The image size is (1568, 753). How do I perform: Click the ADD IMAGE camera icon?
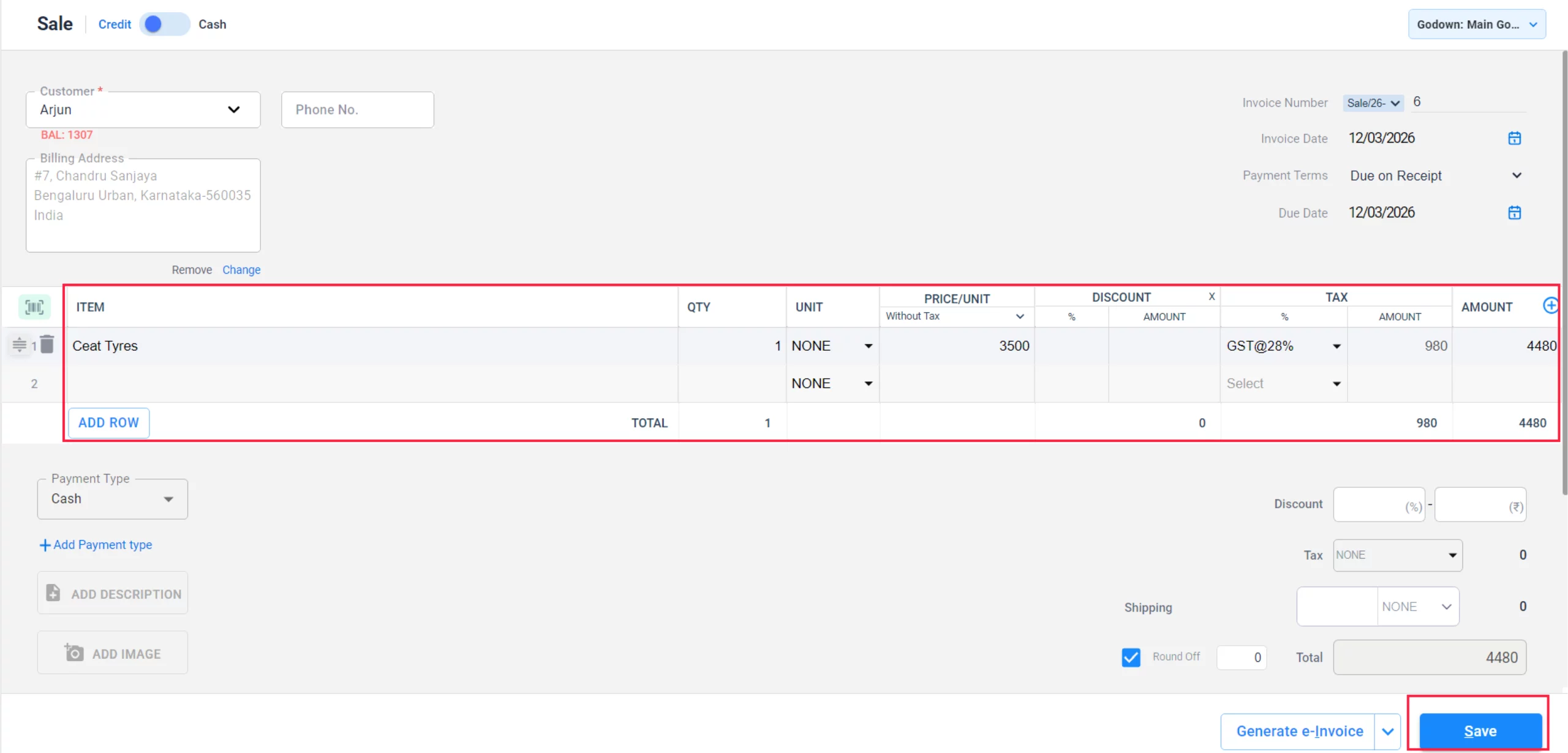74,653
